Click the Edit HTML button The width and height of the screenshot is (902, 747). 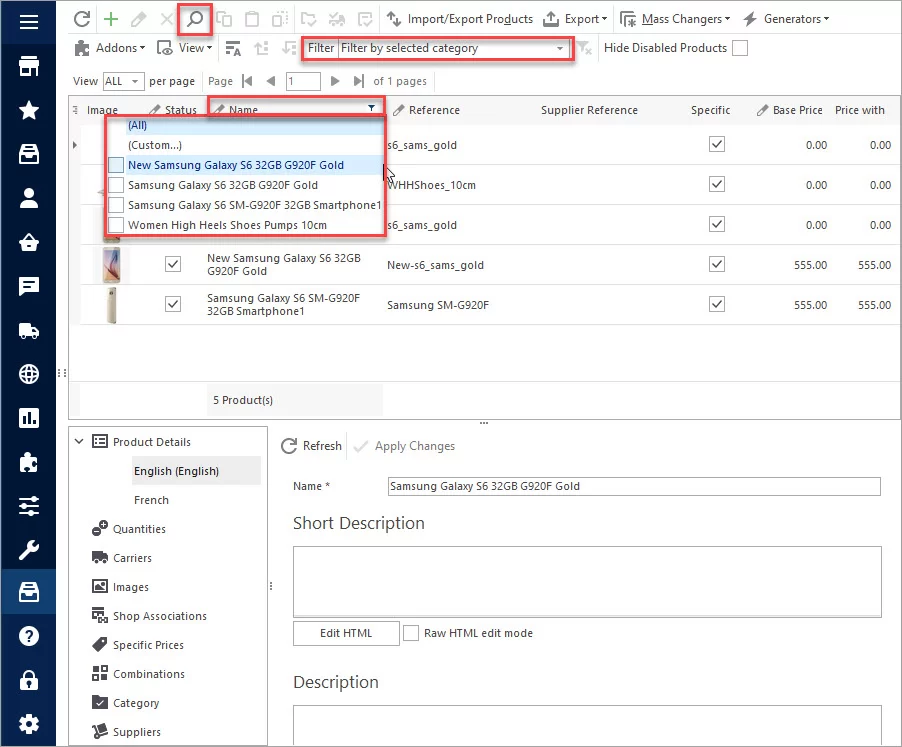(346, 633)
